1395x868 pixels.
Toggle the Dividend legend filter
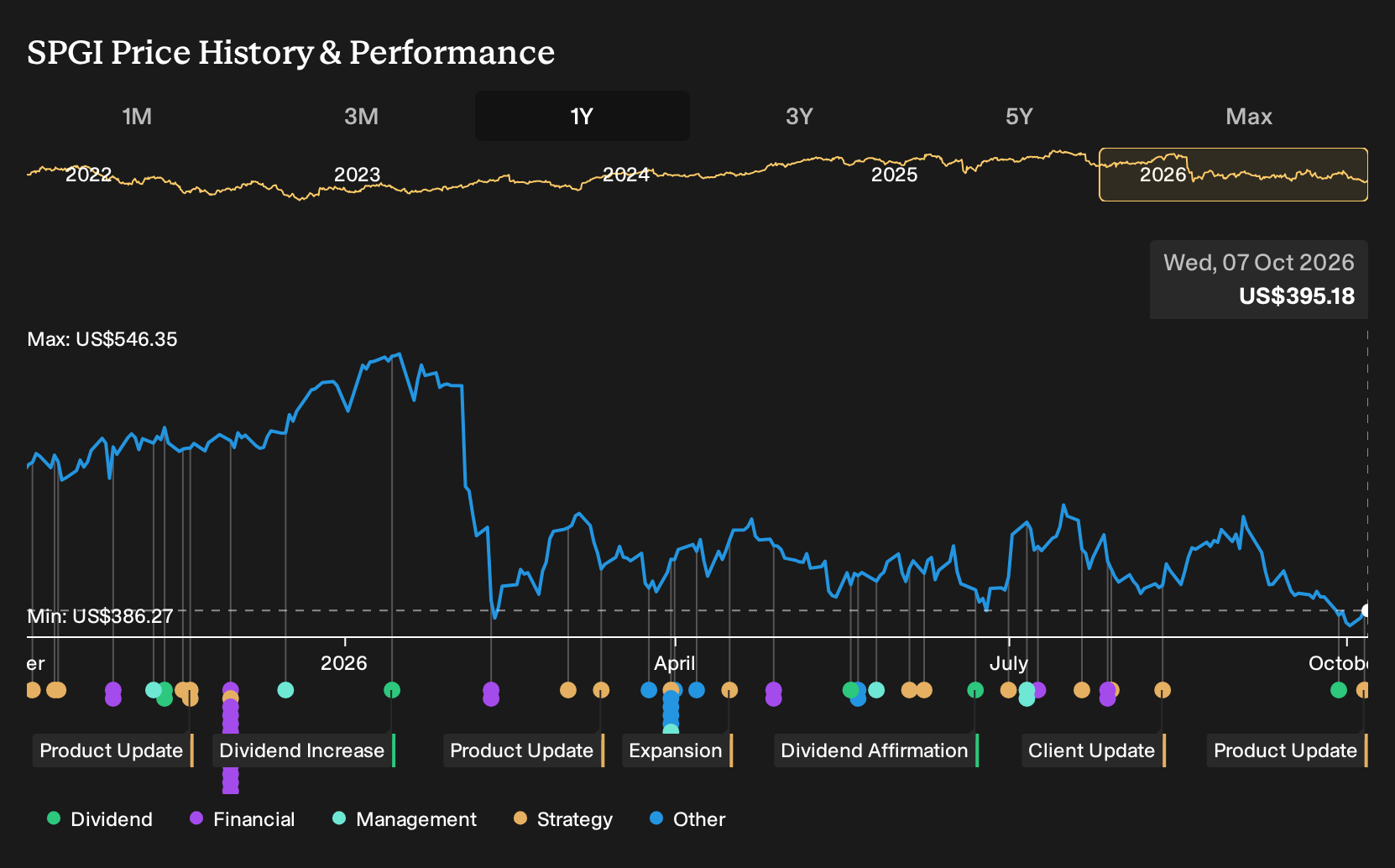[100, 819]
